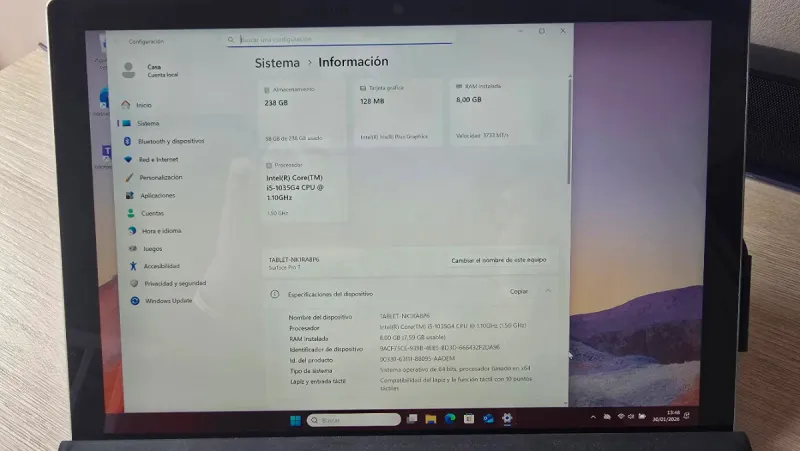Open Personalización settings
Viewport: 800px width, 451px height.
click(x=161, y=178)
